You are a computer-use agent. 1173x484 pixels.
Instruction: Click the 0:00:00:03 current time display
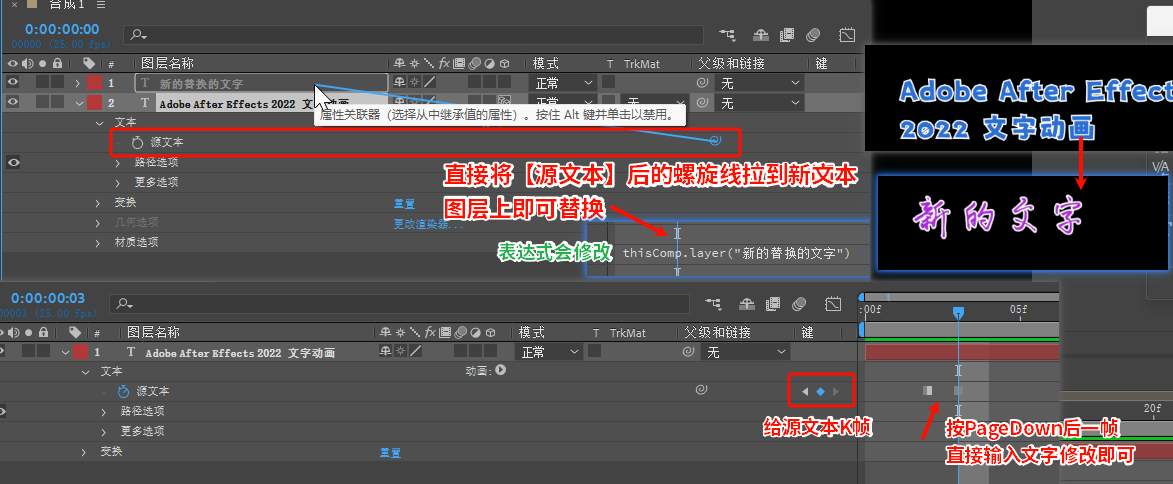pyautogui.click(x=48, y=298)
